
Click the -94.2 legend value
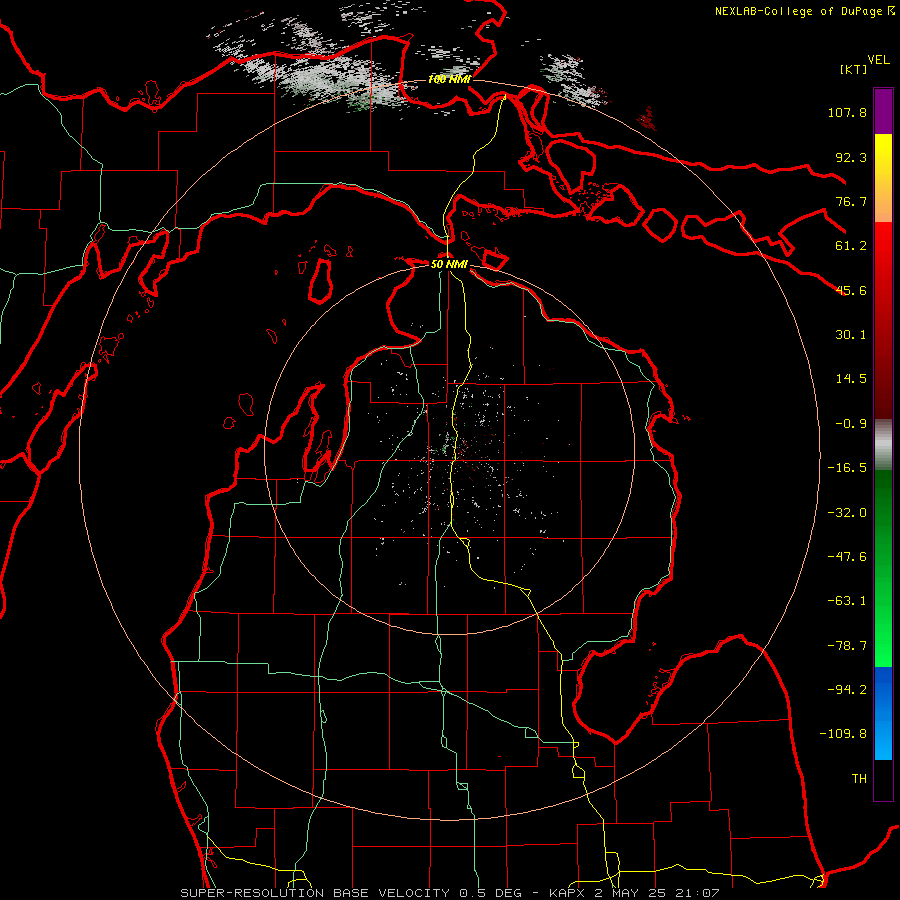[x=847, y=690]
